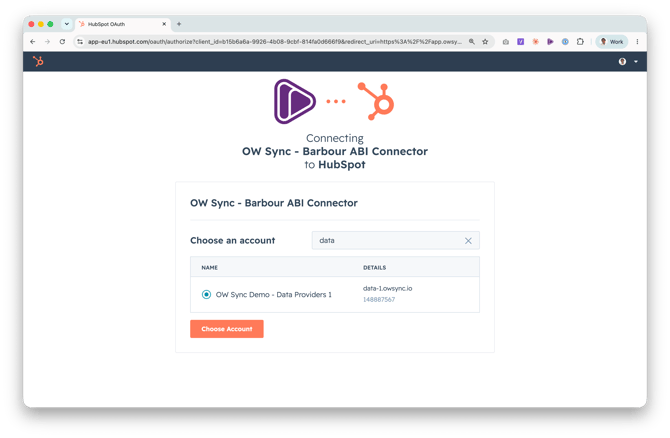
Task: Go back with the browser back arrow
Action: (33, 41)
